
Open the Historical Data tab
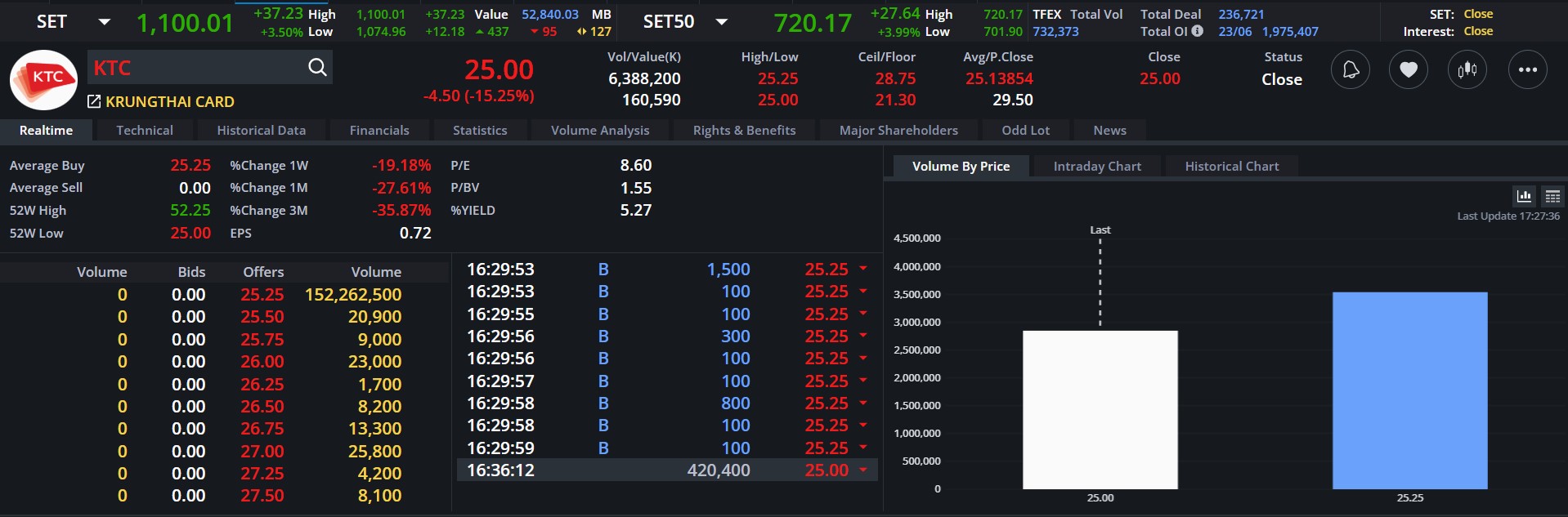(262, 131)
